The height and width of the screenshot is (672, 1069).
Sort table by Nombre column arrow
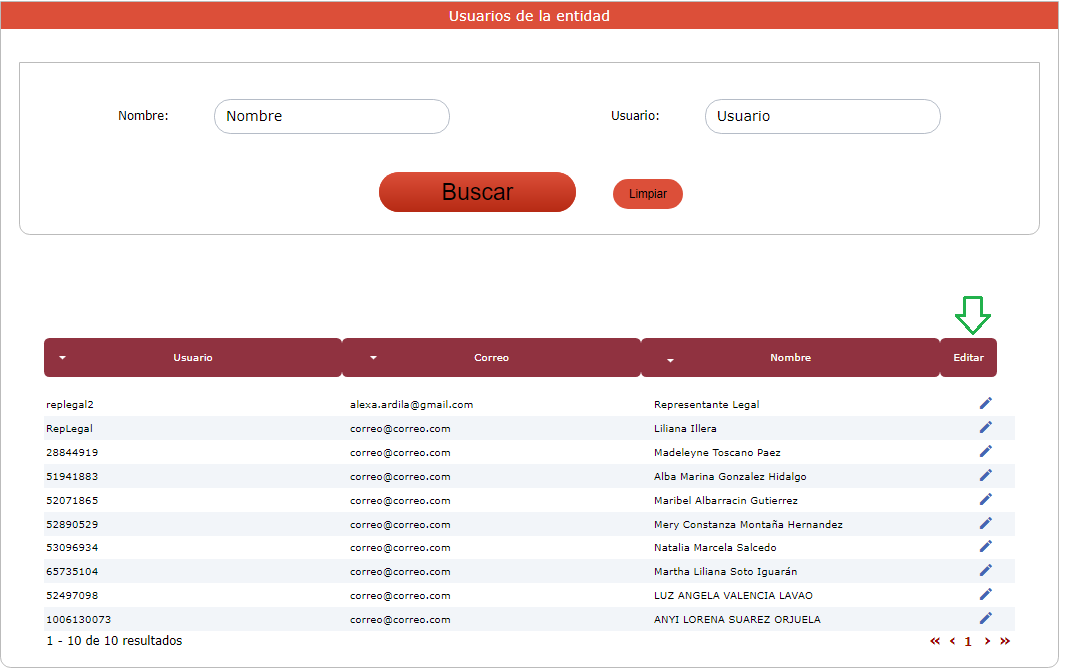tap(671, 360)
